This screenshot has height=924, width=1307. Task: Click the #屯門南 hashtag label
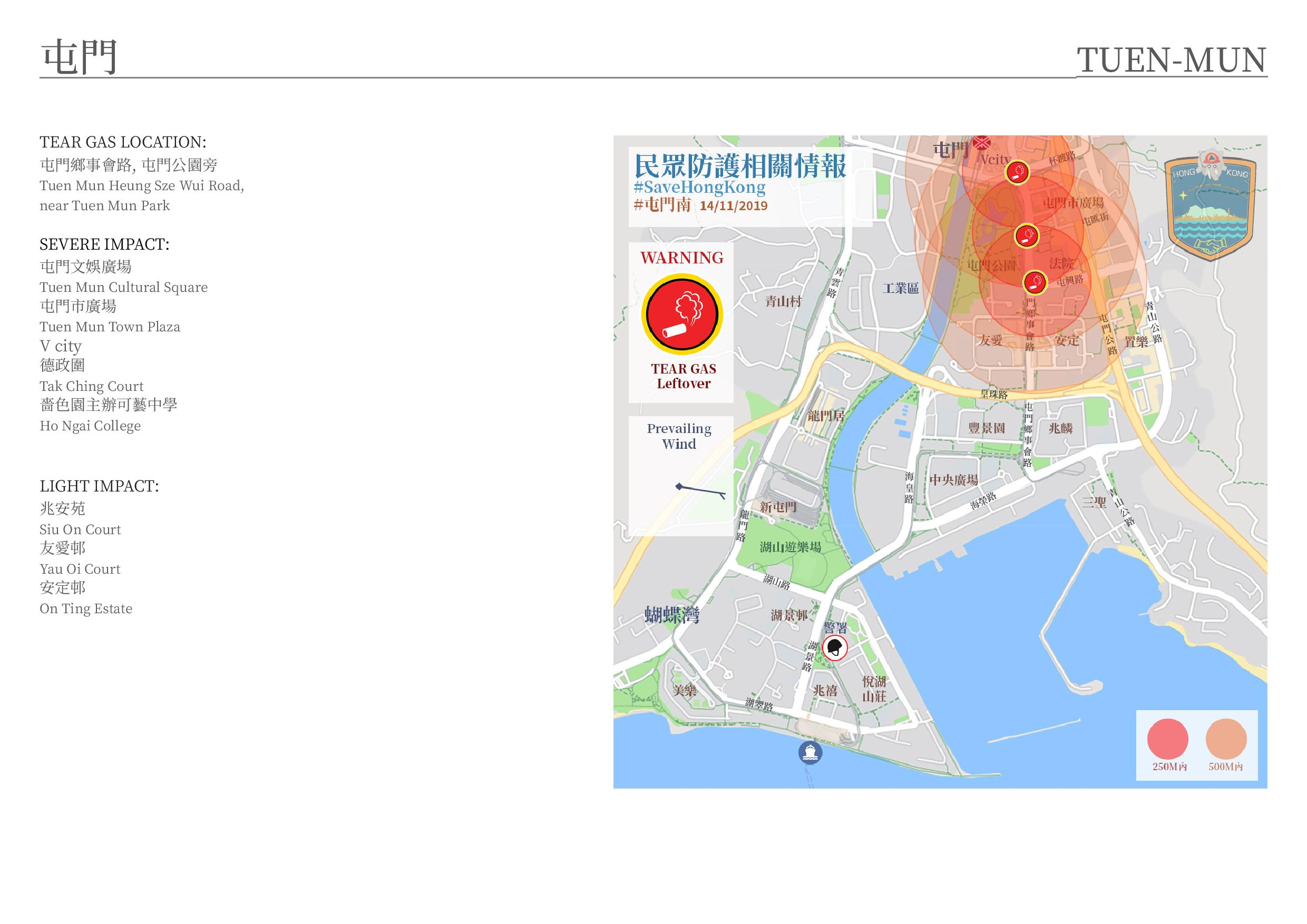(662, 205)
